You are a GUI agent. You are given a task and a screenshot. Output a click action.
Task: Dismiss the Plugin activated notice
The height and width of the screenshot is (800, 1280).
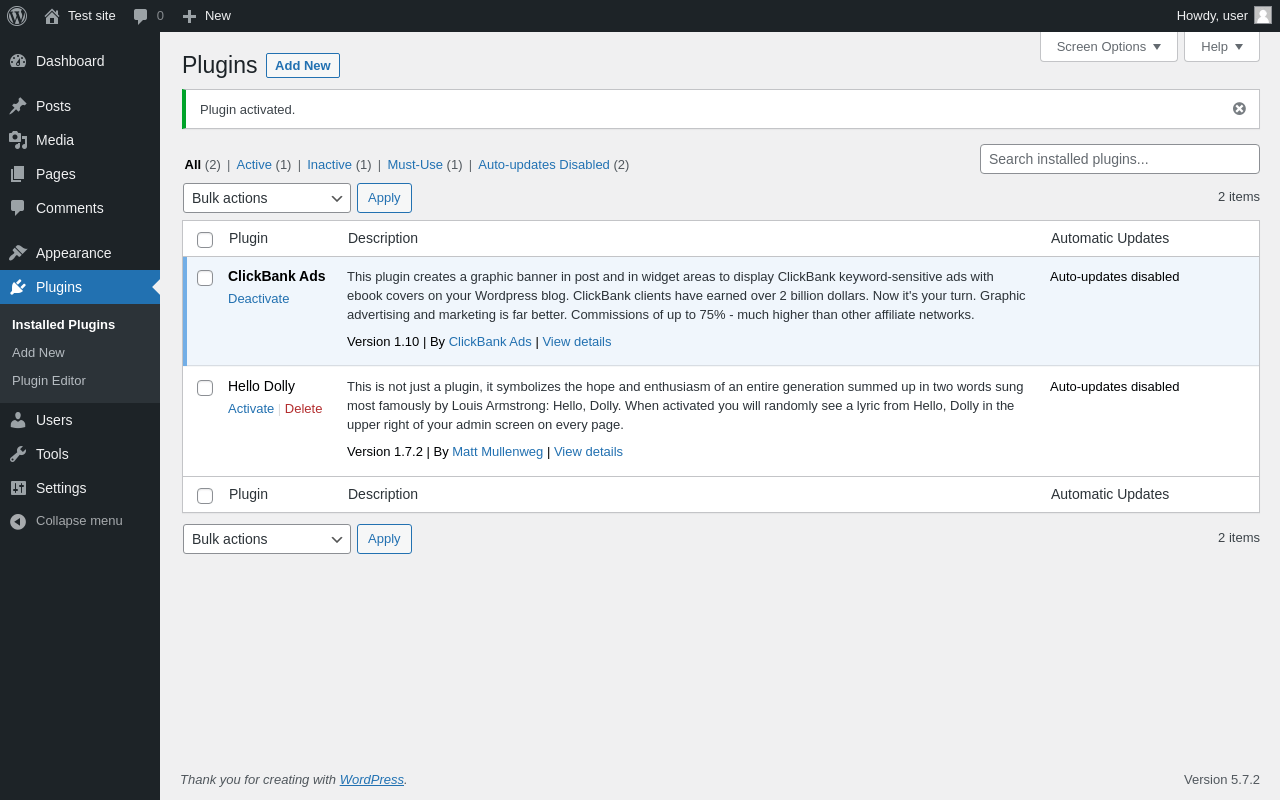(x=1239, y=109)
